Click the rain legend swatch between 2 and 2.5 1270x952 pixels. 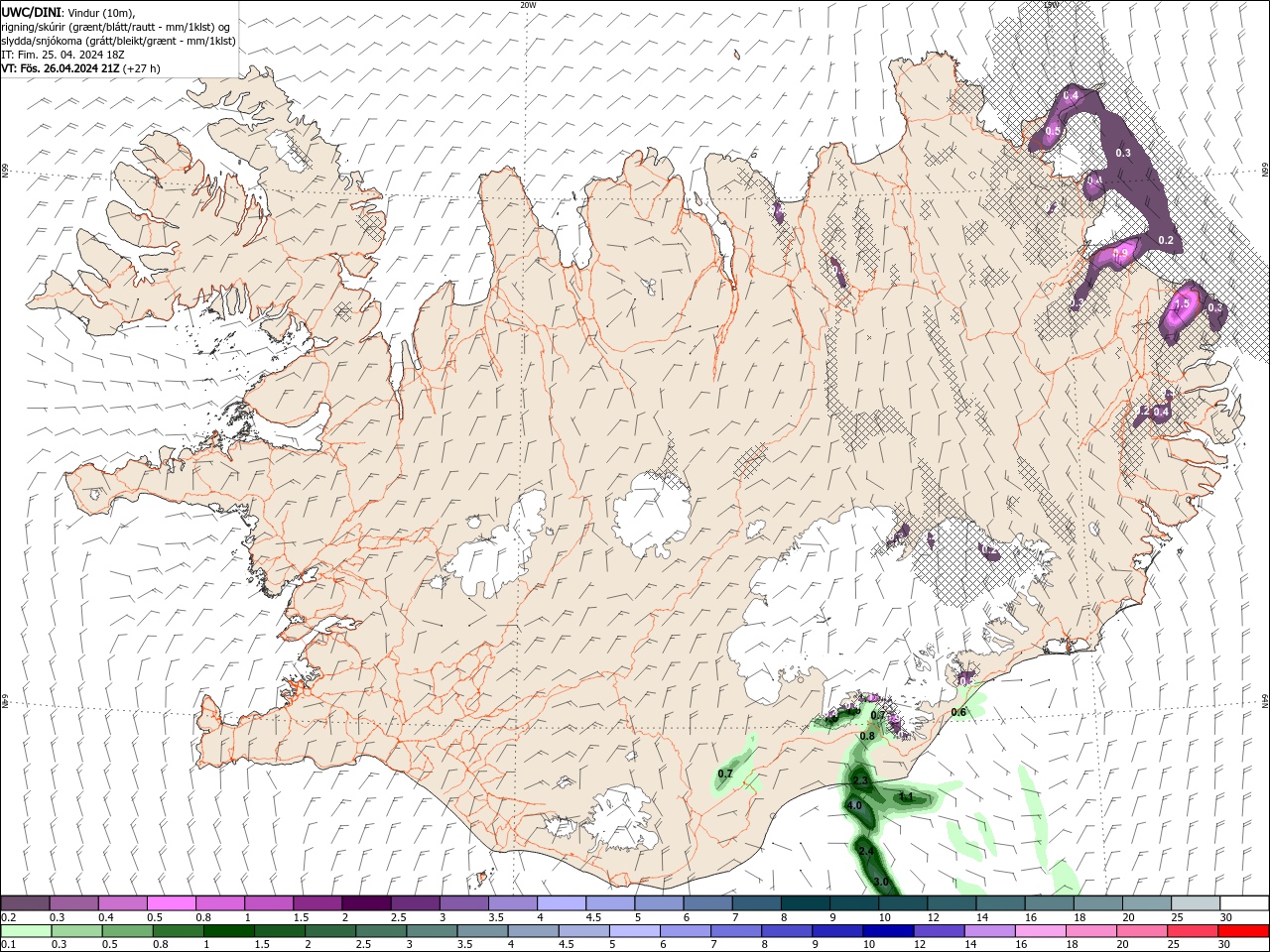point(329,931)
